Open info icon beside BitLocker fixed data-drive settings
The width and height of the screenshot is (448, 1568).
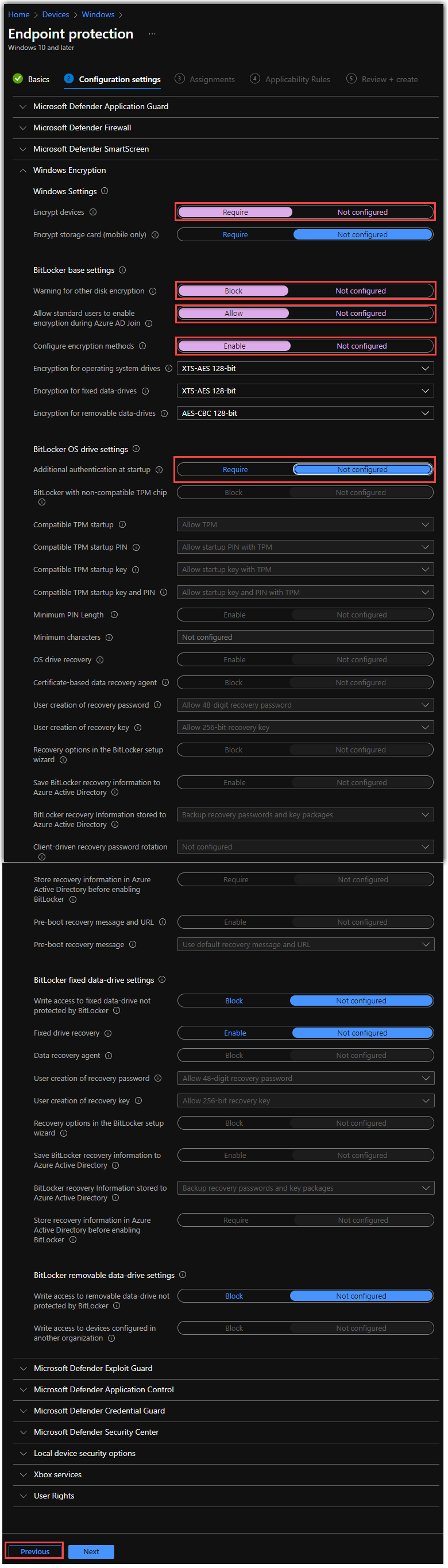pyautogui.click(x=162, y=980)
